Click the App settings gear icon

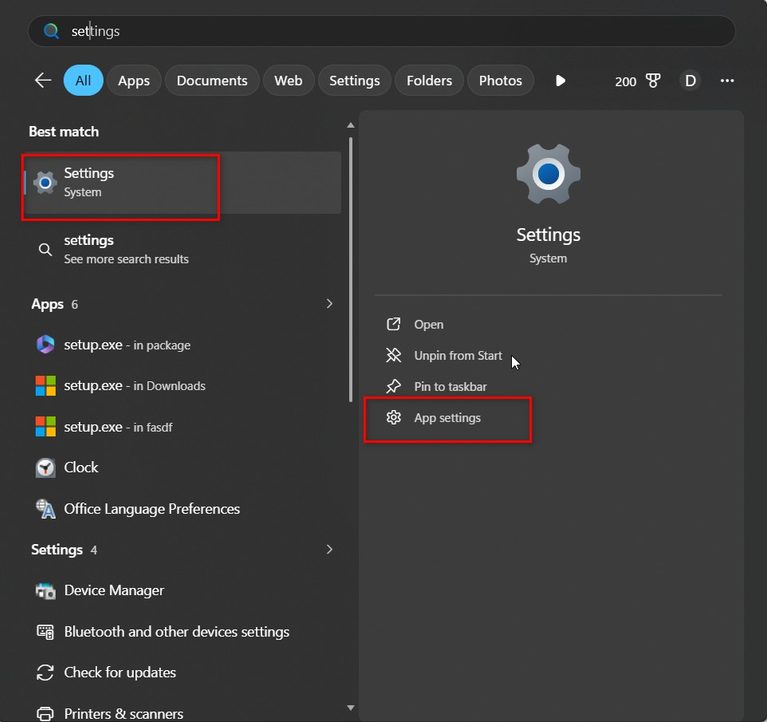pos(393,417)
